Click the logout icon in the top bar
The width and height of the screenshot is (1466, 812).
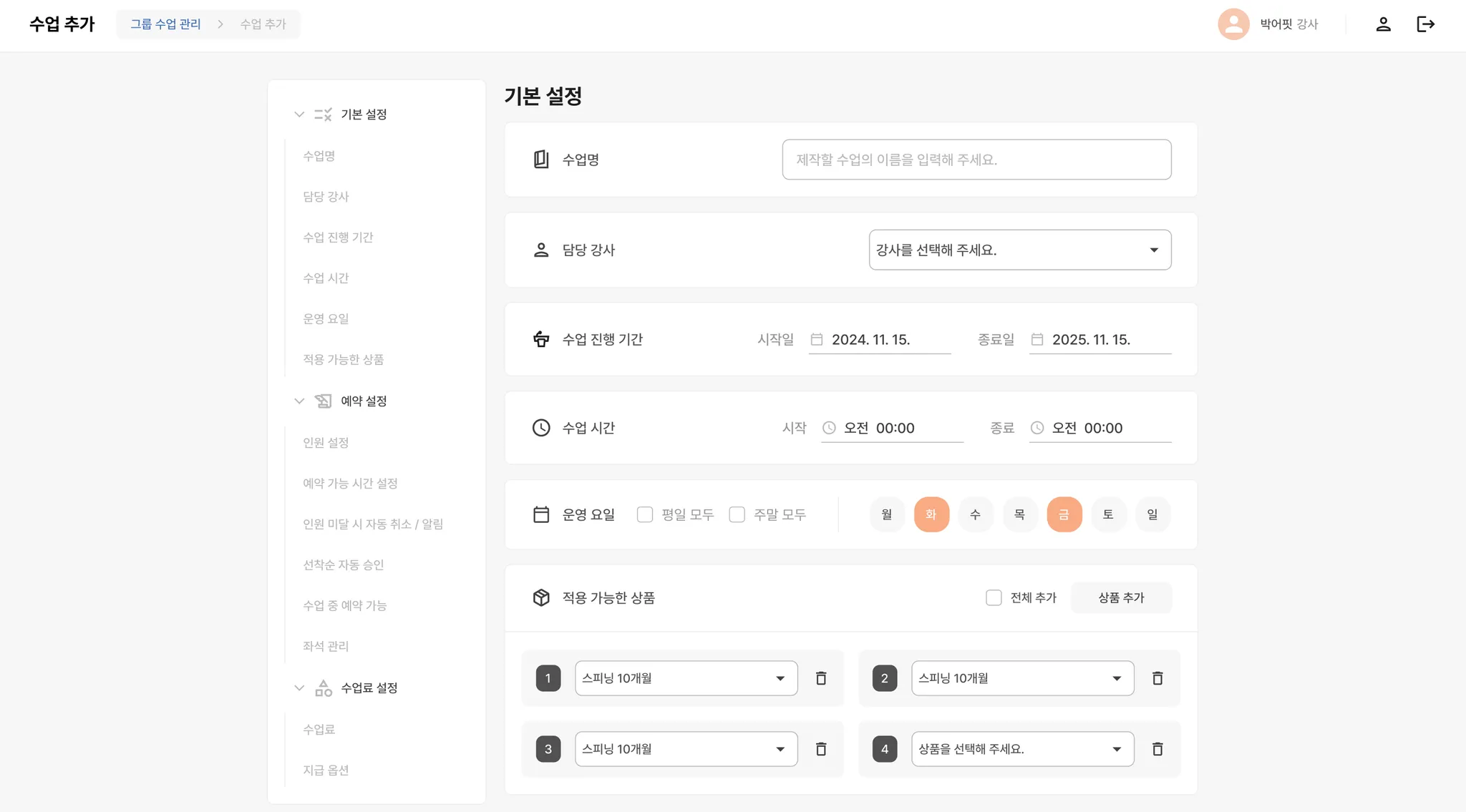pyautogui.click(x=1426, y=24)
